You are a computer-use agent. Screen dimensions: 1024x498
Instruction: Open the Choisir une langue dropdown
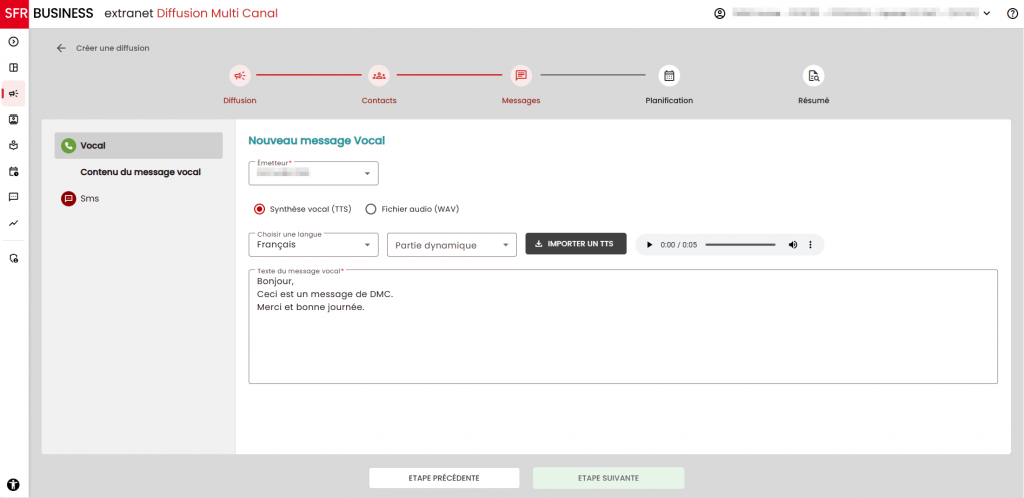[x=313, y=245]
